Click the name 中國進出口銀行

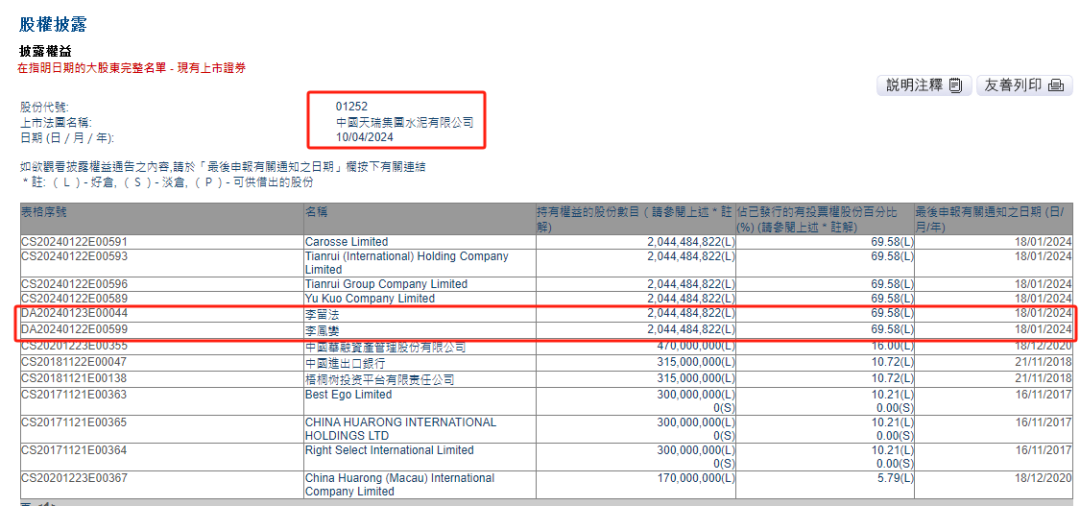(x=345, y=363)
